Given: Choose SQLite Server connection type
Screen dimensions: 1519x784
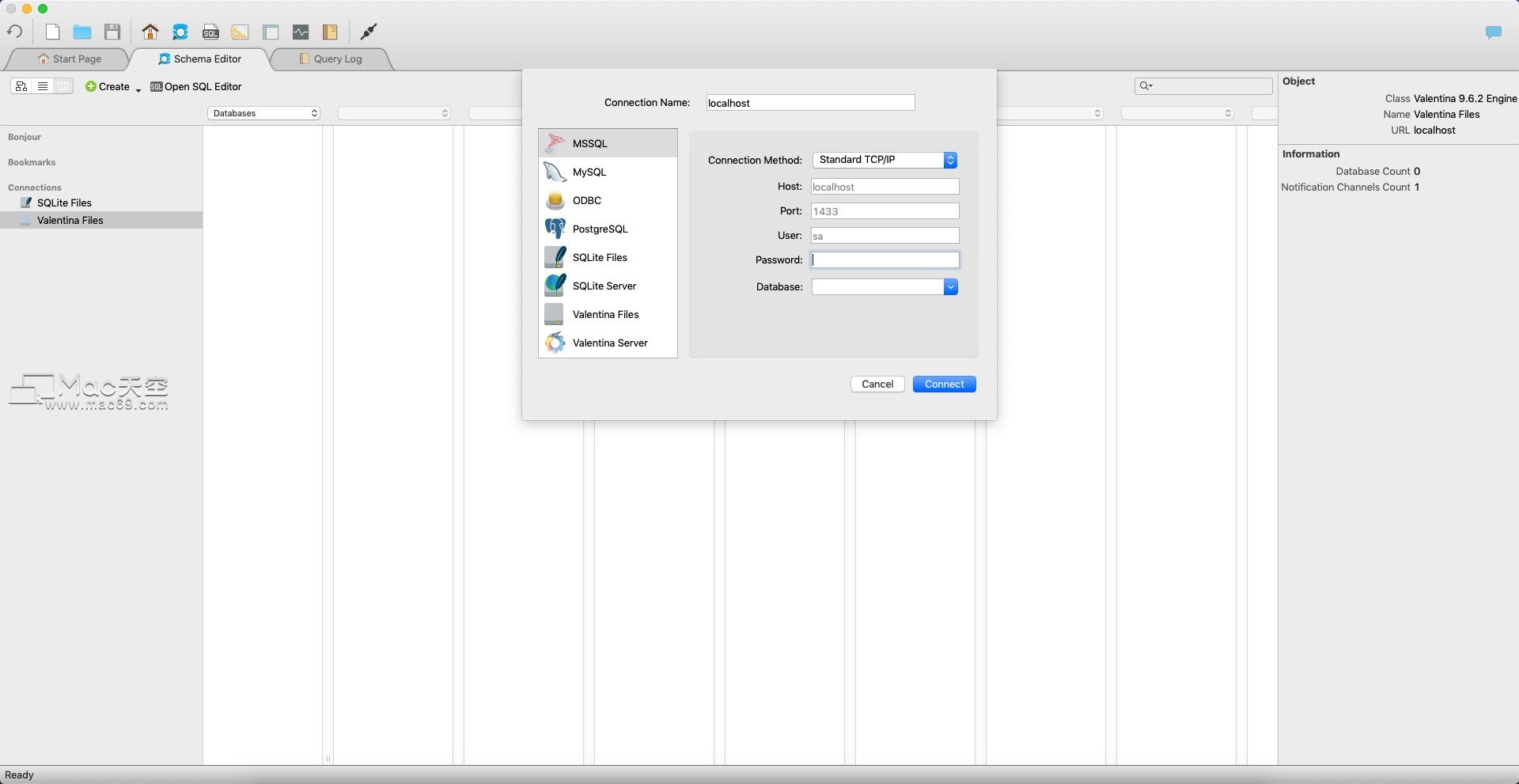Looking at the screenshot, I should pos(608,286).
